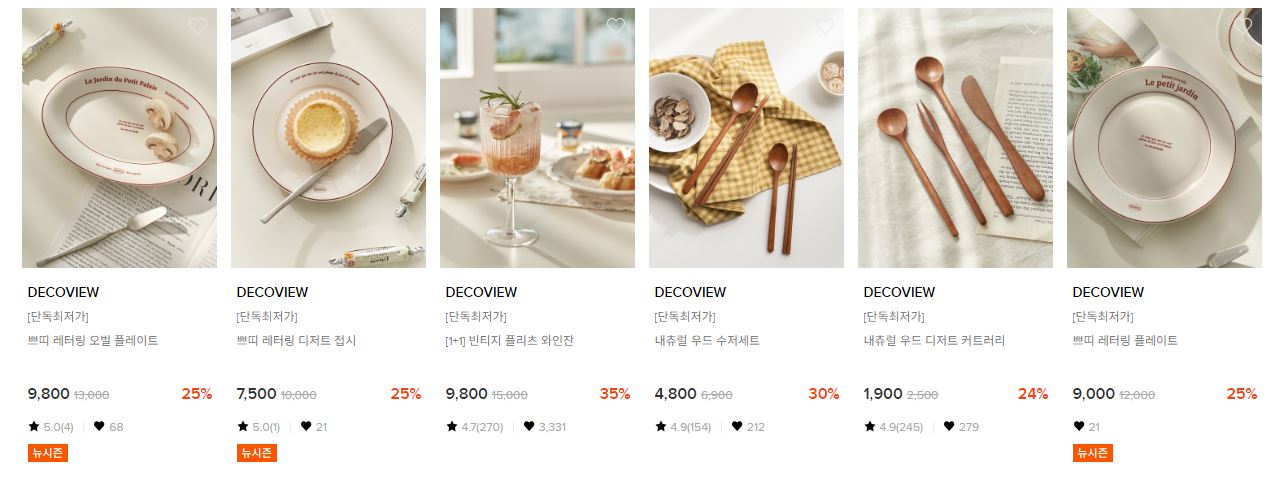Click the 7,500 price of dessert plate
The height and width of the screenshot is (489, 1269).
[x=257, y=394]
